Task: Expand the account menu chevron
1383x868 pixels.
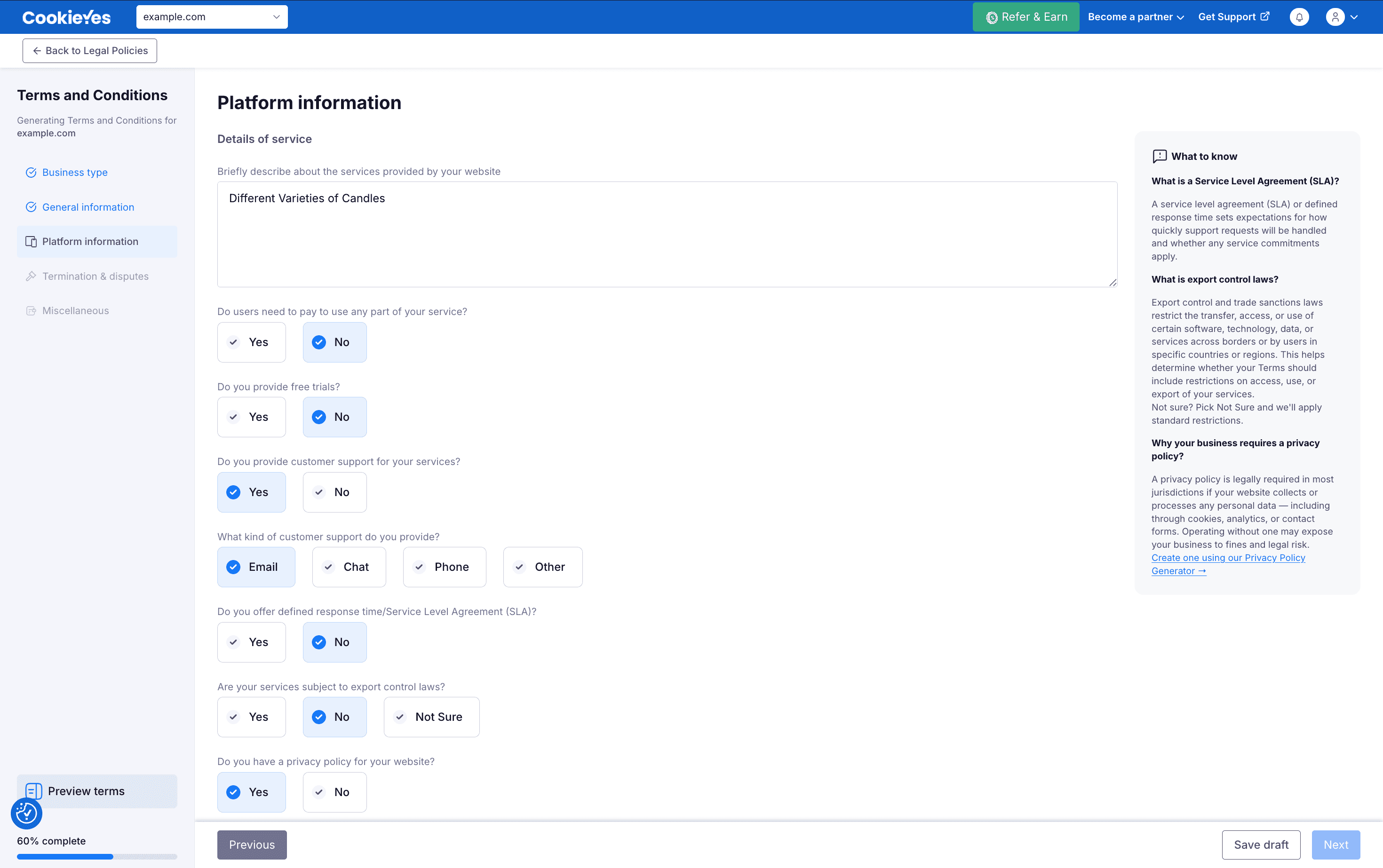Action: tap(1354, 17)
